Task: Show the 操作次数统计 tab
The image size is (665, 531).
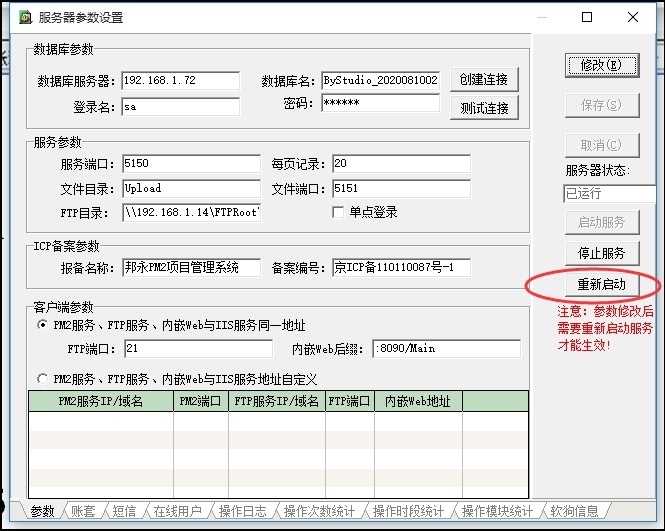Action: pyautogui.click(x=319, y=511)
